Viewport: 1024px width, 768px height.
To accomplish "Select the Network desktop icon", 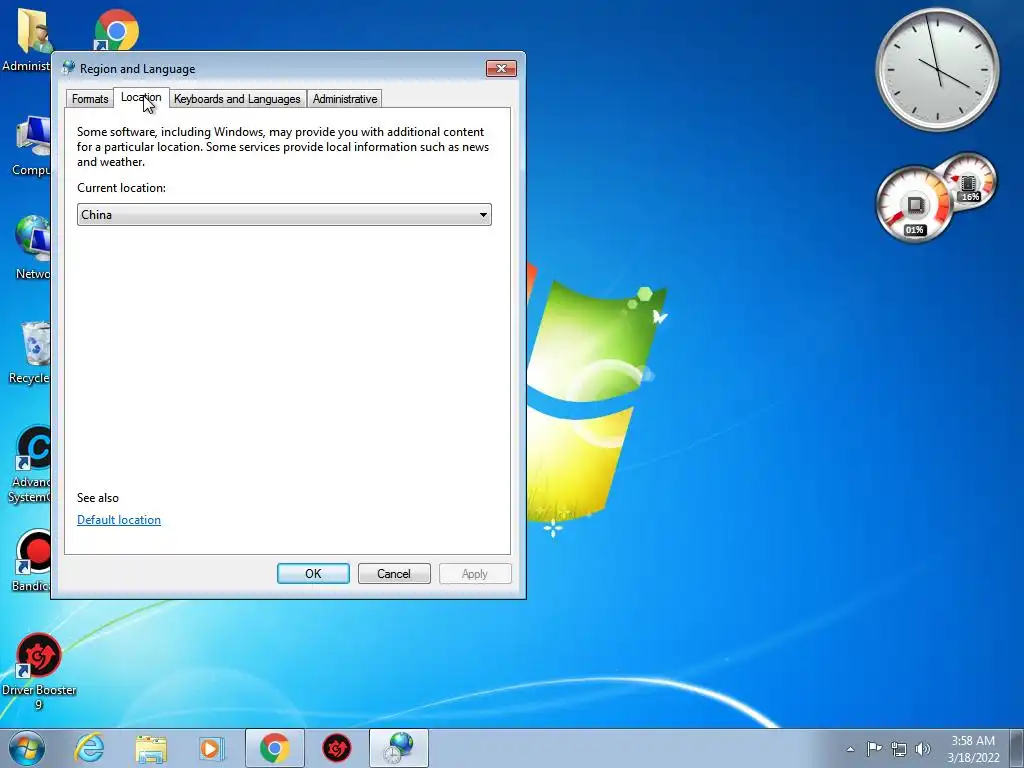I will click(31, 248).
